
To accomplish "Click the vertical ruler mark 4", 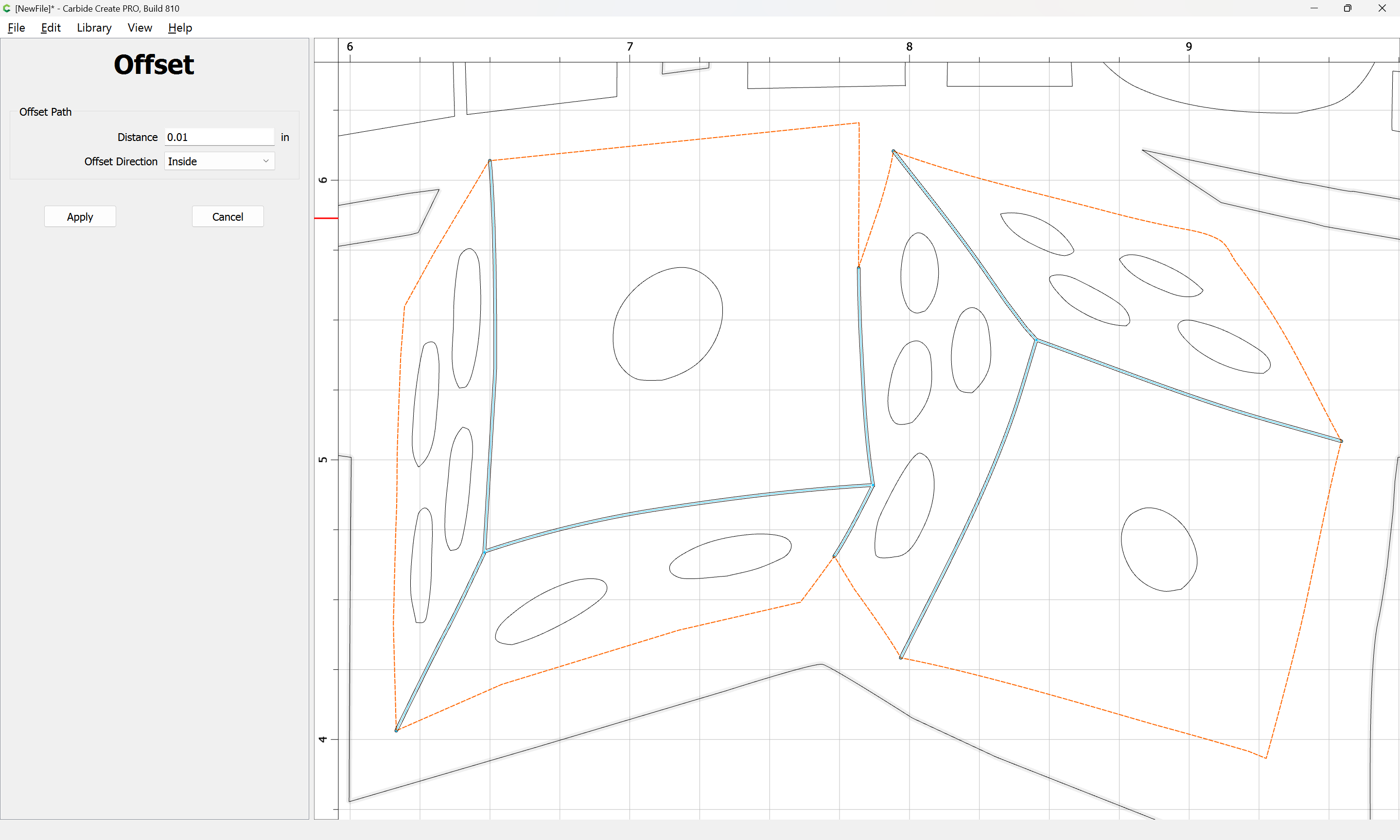I will [x=323, y=739].
